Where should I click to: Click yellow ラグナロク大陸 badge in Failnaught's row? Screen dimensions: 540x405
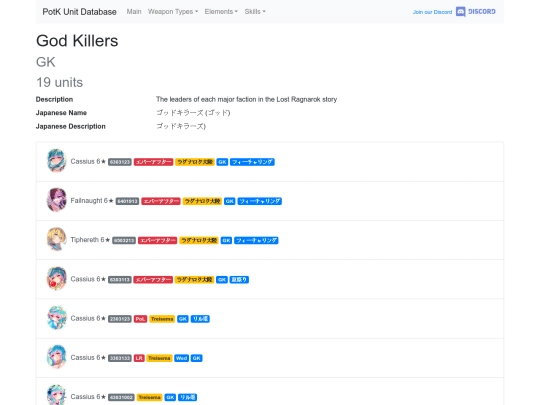(202, 201)
